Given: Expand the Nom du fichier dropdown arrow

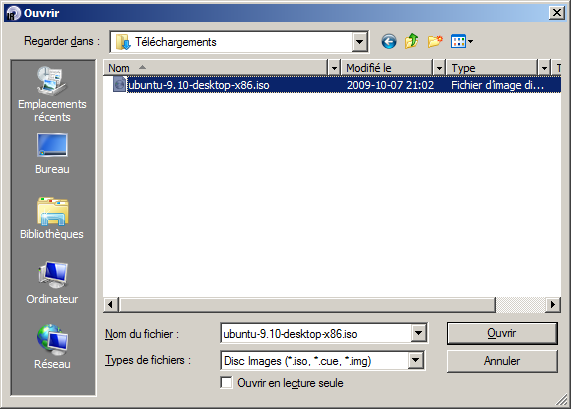Looking at the screenshot, I should 418,333.
